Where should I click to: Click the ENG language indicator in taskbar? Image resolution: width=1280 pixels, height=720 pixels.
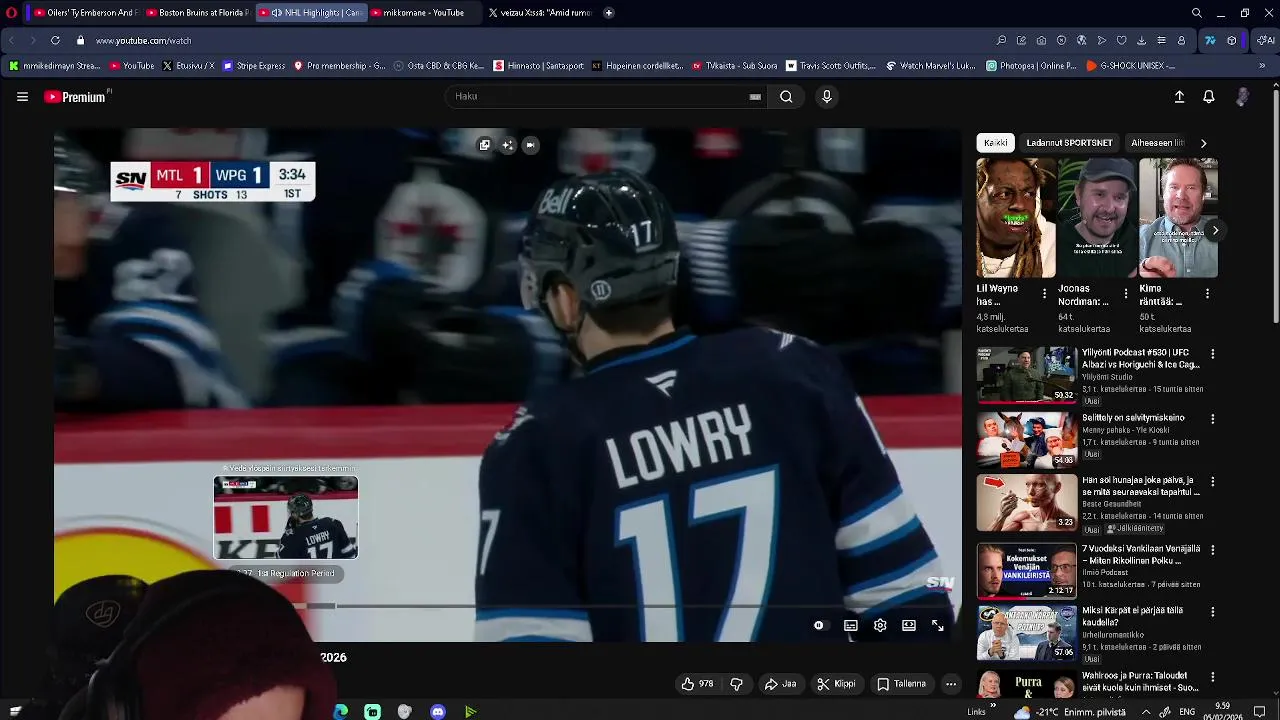click(1187, 712)
